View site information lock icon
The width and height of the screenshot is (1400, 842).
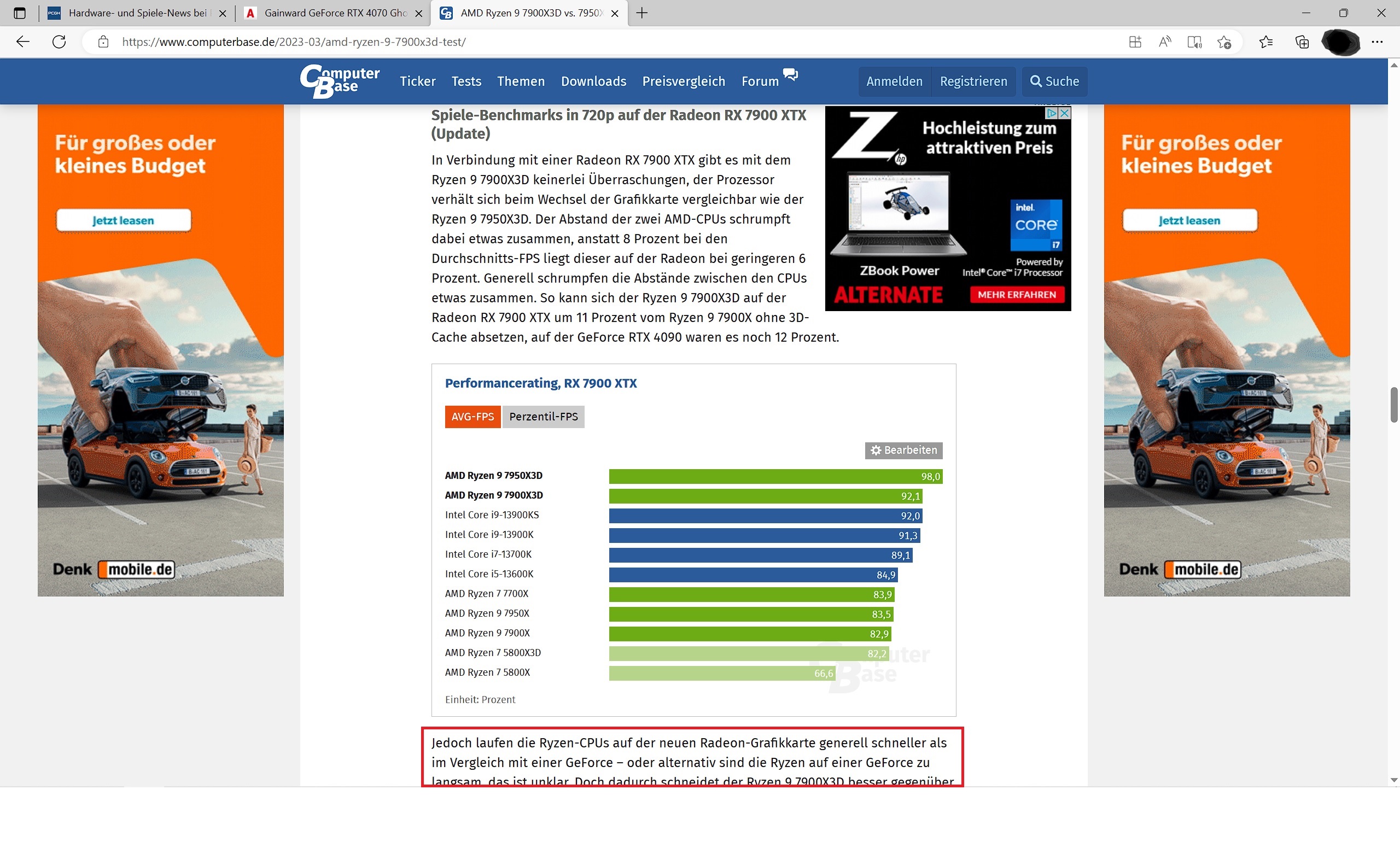coord(103,42)
